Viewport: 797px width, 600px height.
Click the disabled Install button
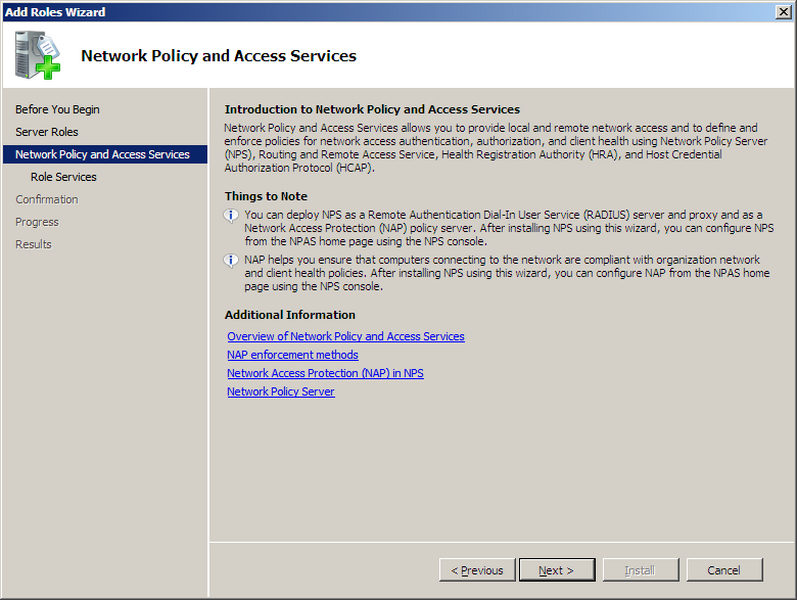point(640,570)
